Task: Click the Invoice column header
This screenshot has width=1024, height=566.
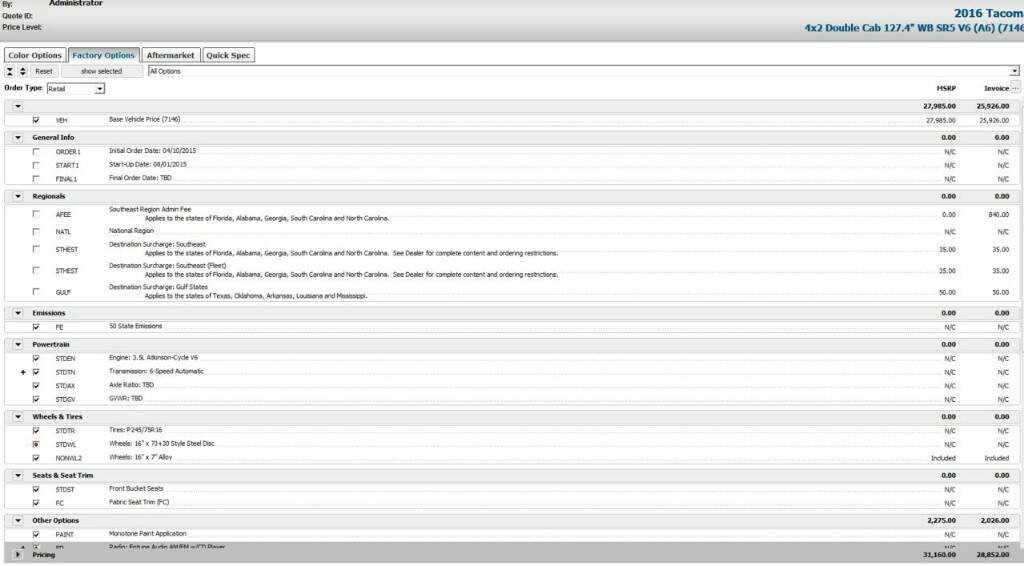Action: click(997, 88)
